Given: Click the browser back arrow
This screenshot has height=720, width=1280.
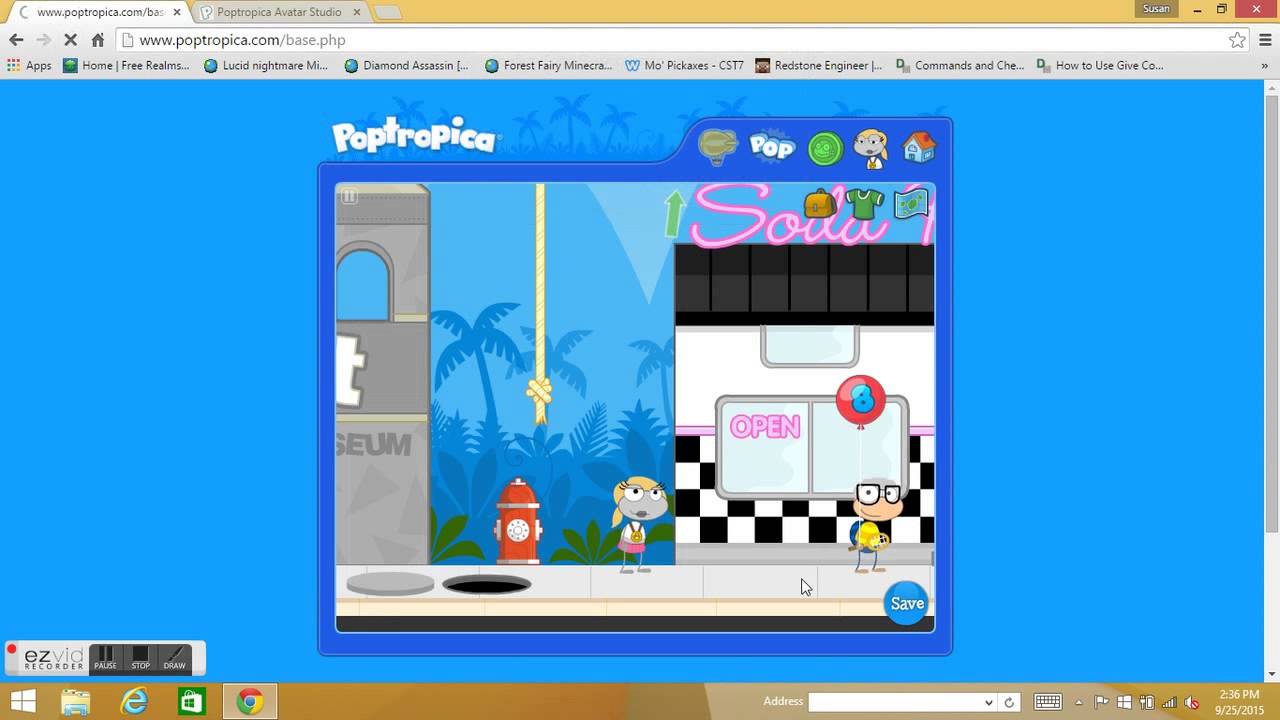Looking at the screenshot, I should tap(16, 40).
